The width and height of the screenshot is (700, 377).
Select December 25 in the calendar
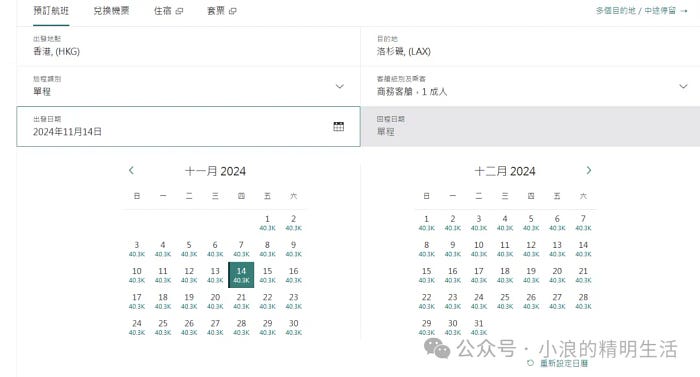(x=505, y=301)
